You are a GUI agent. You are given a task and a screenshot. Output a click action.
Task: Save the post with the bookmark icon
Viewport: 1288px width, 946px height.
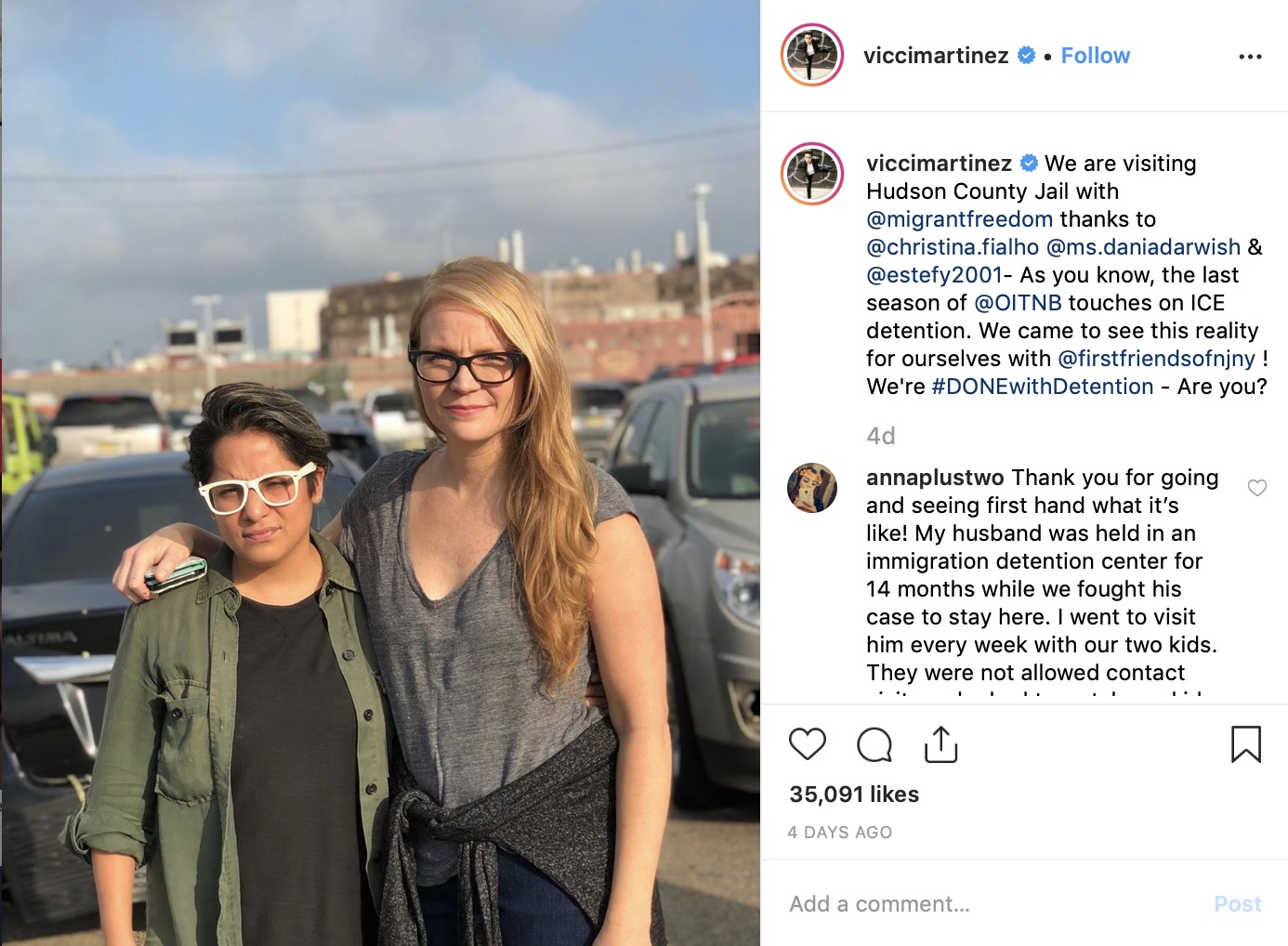[x=1245, y=744]
